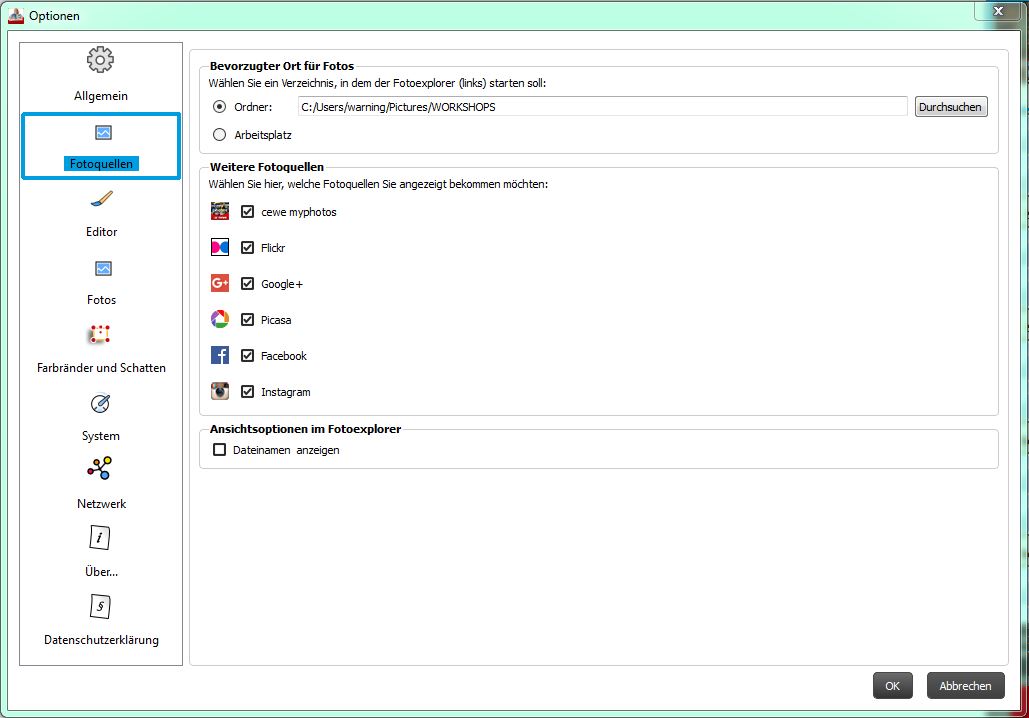This screenshot has height=718, width=1029.
Task: Open the Über... info icon
Action: (101, 538)
